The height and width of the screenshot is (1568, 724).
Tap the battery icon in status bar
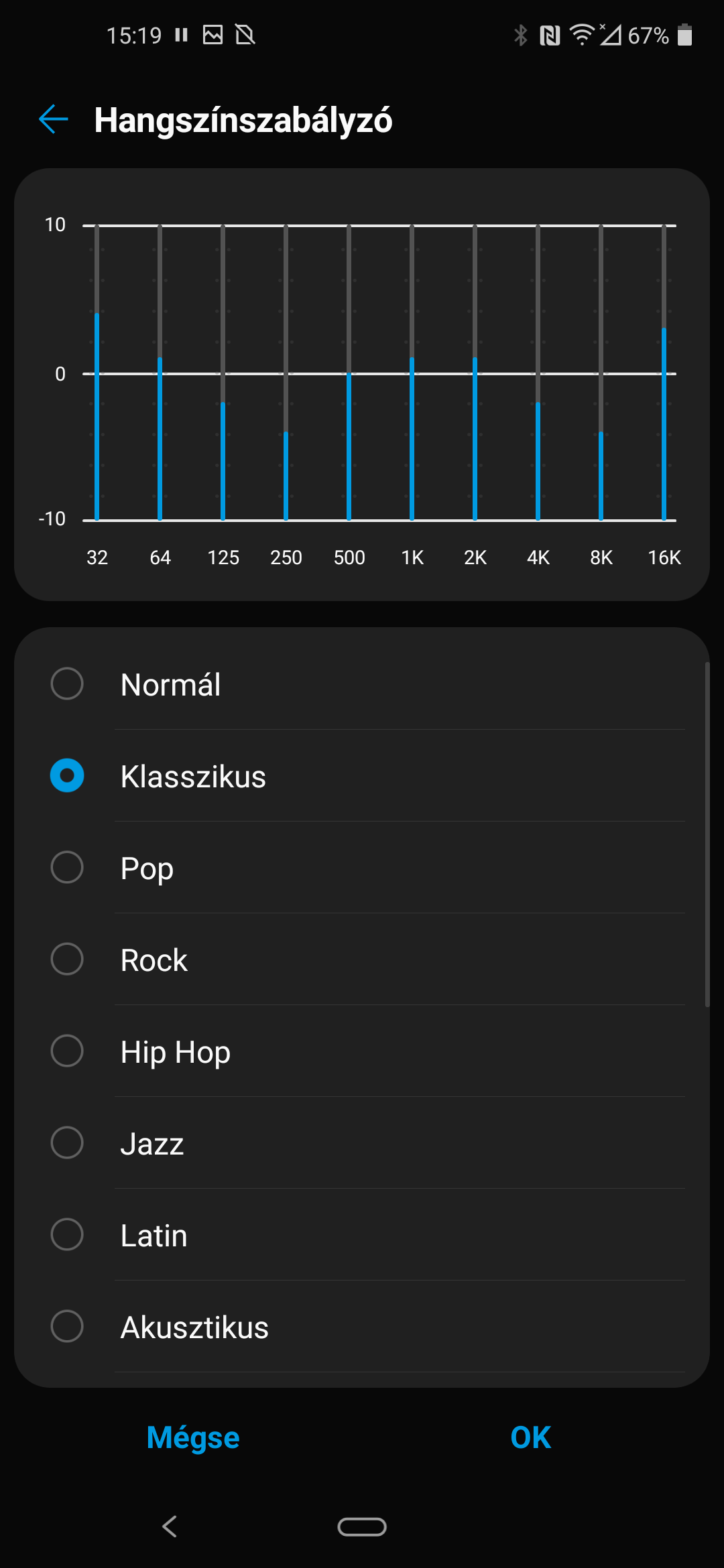[x=684, y=35]
